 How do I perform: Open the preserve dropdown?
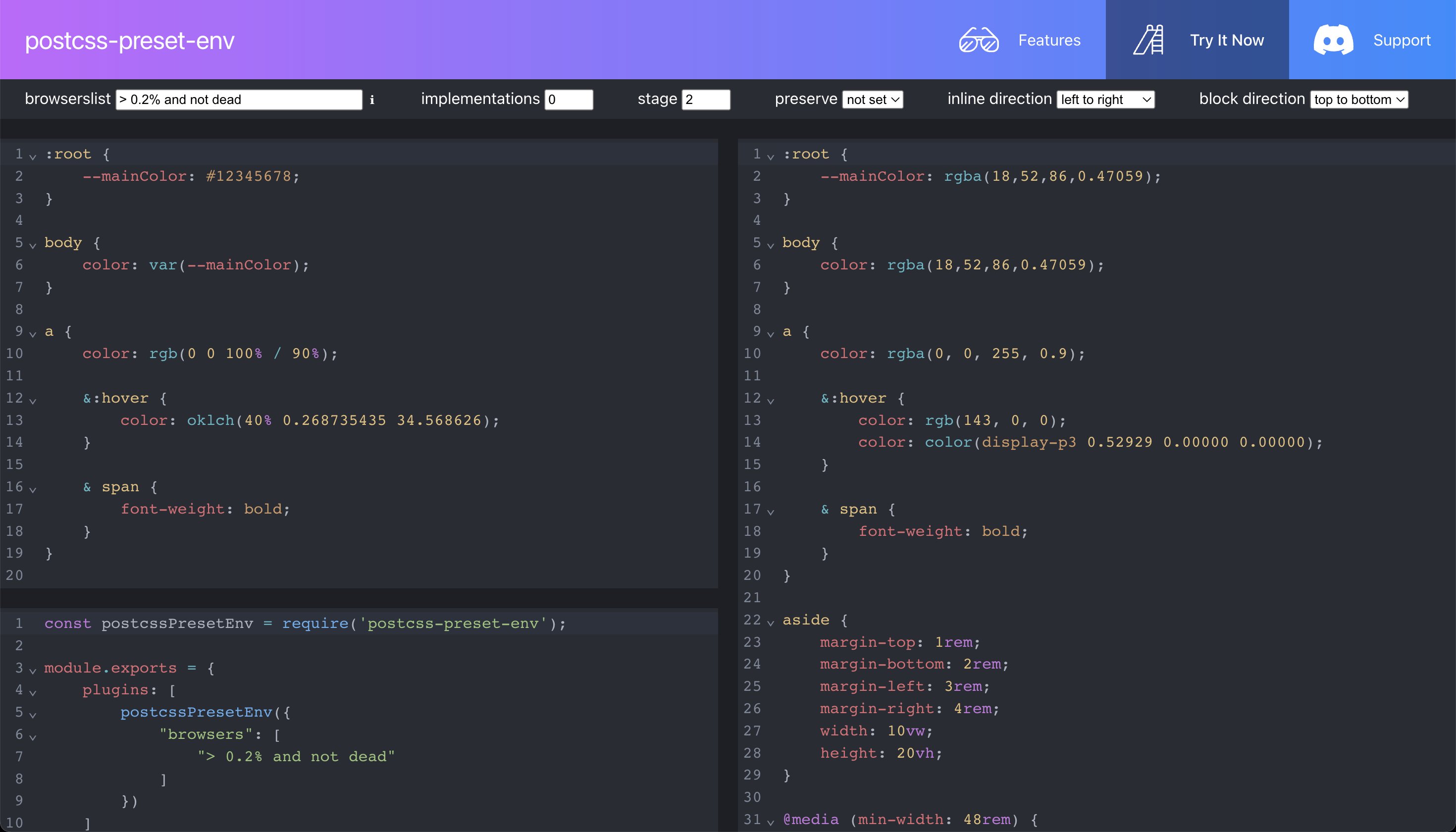pos(873,100)
